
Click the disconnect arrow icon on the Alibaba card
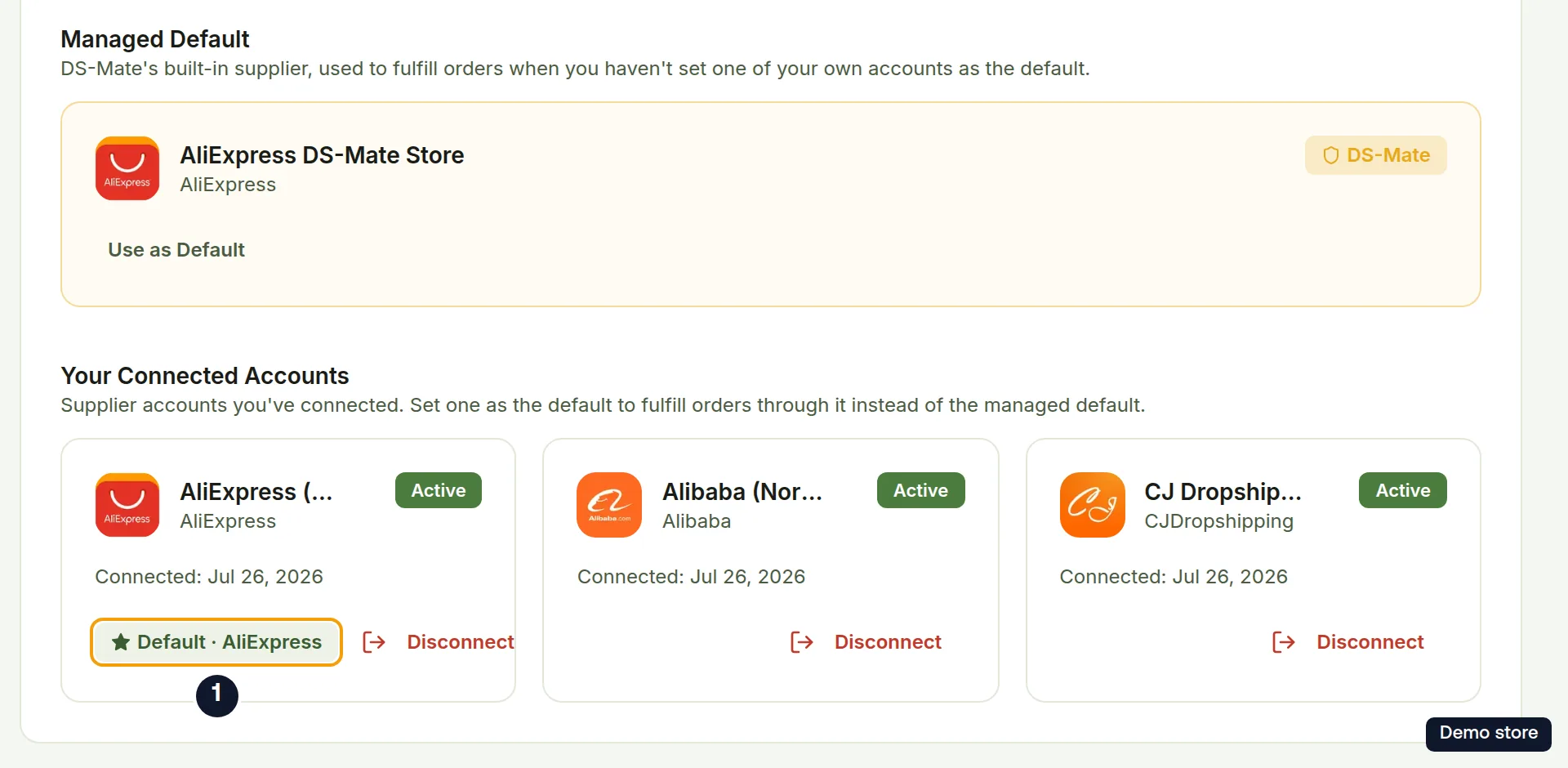point(802,642)
